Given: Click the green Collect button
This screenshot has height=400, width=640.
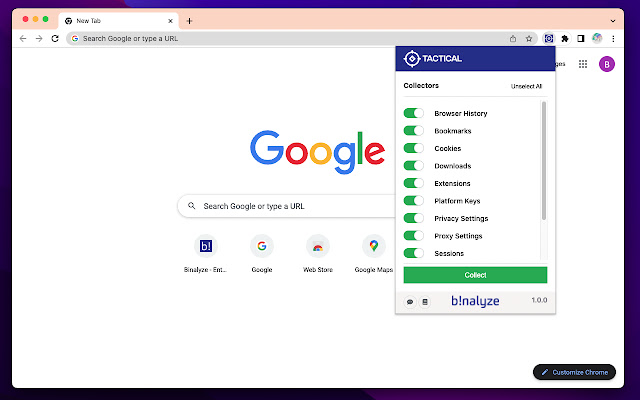Looking at the screenshot, I should [x=475, y=275].
